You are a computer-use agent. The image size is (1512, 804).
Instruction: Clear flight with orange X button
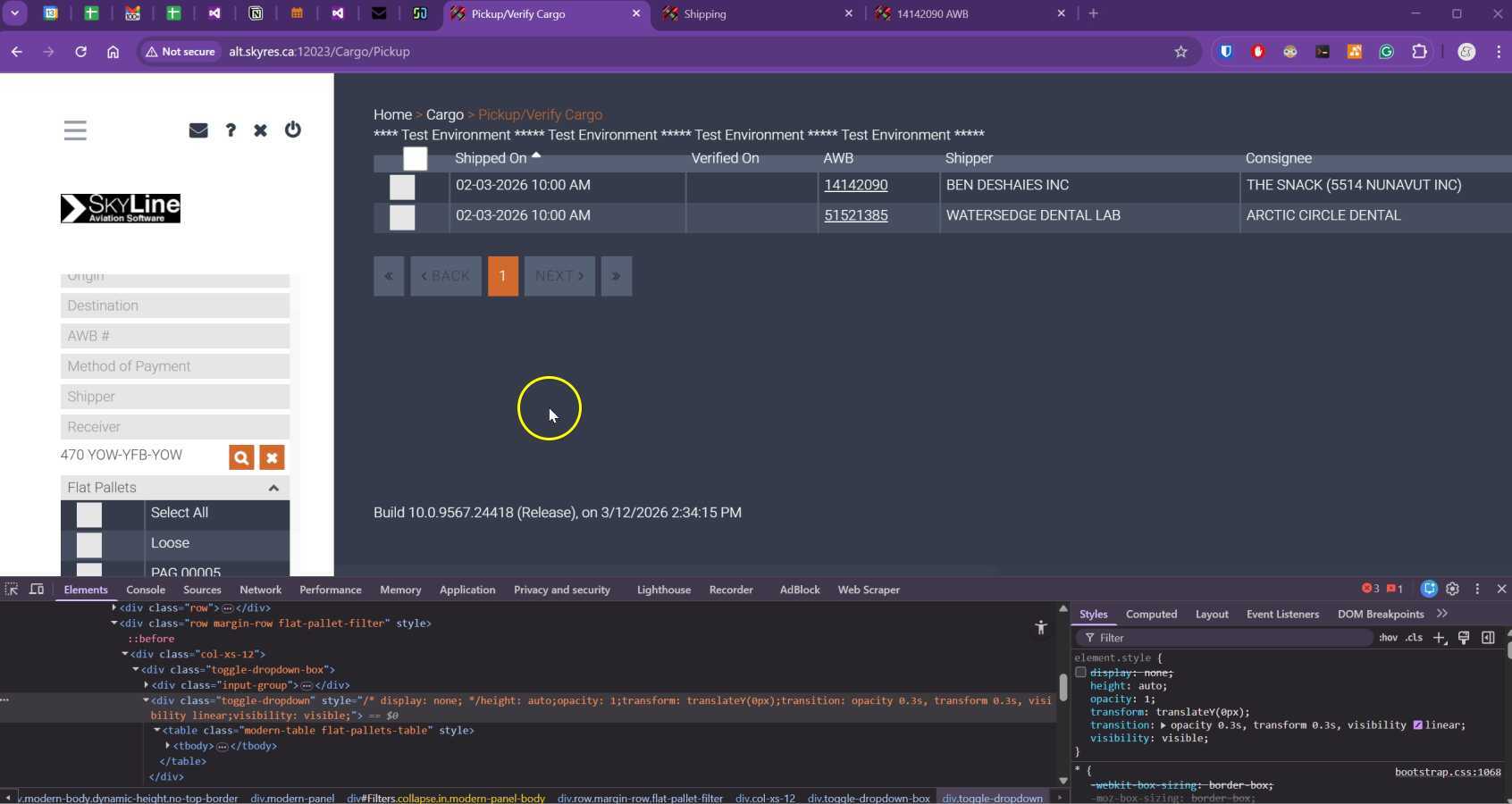pyautogui.click(x=272, y=457)
